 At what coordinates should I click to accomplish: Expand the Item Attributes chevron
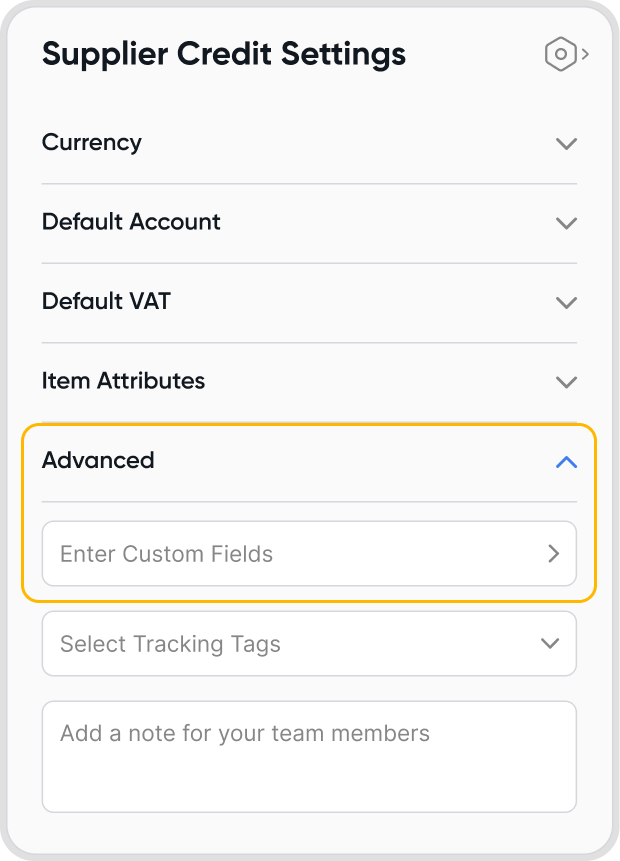[x=566, y=382]
